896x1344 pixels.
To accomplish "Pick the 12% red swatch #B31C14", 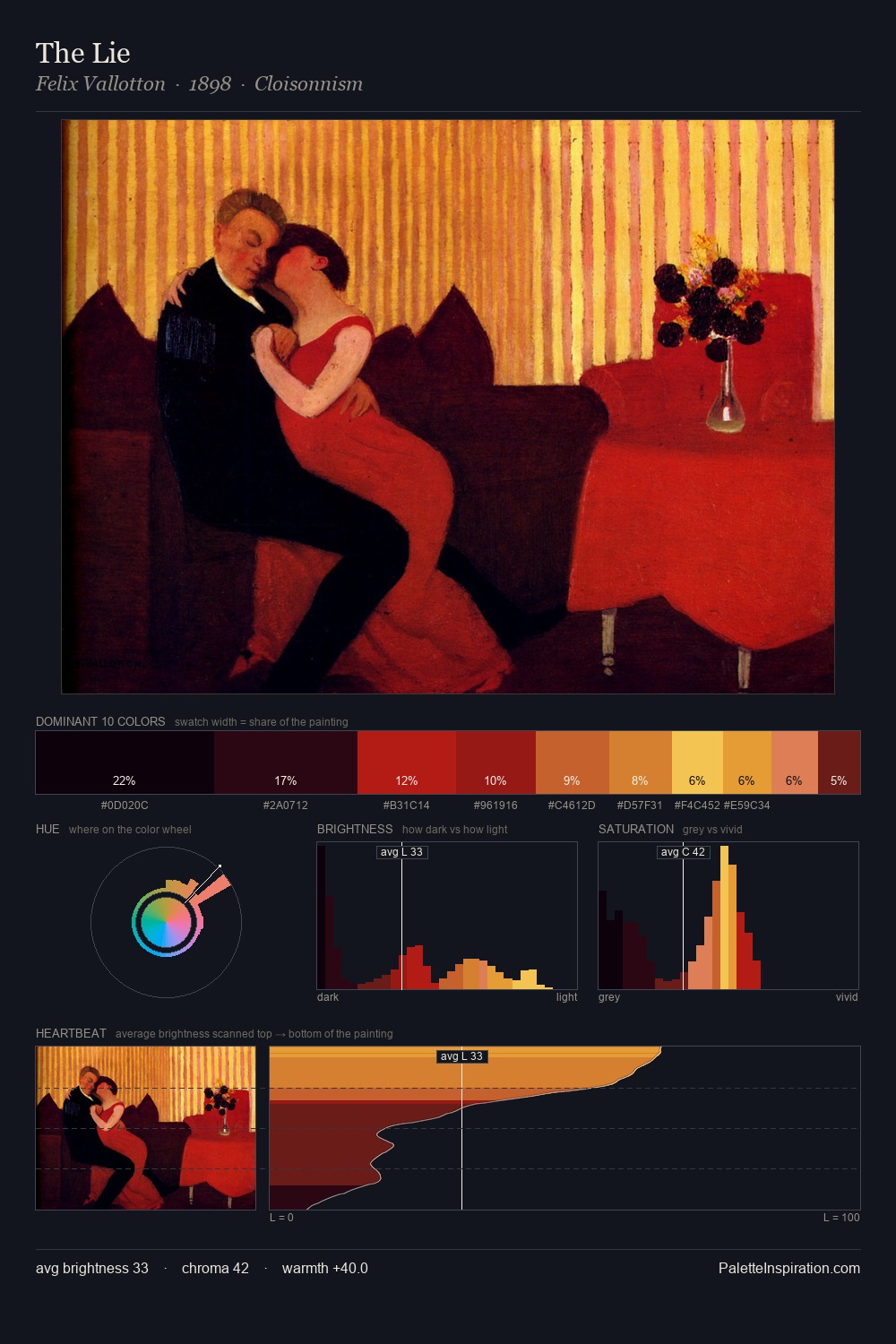I will tap(407, 762).
